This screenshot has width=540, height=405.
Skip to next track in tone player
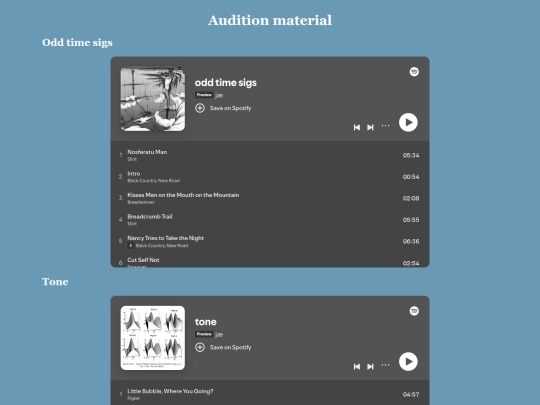point(370,367)
